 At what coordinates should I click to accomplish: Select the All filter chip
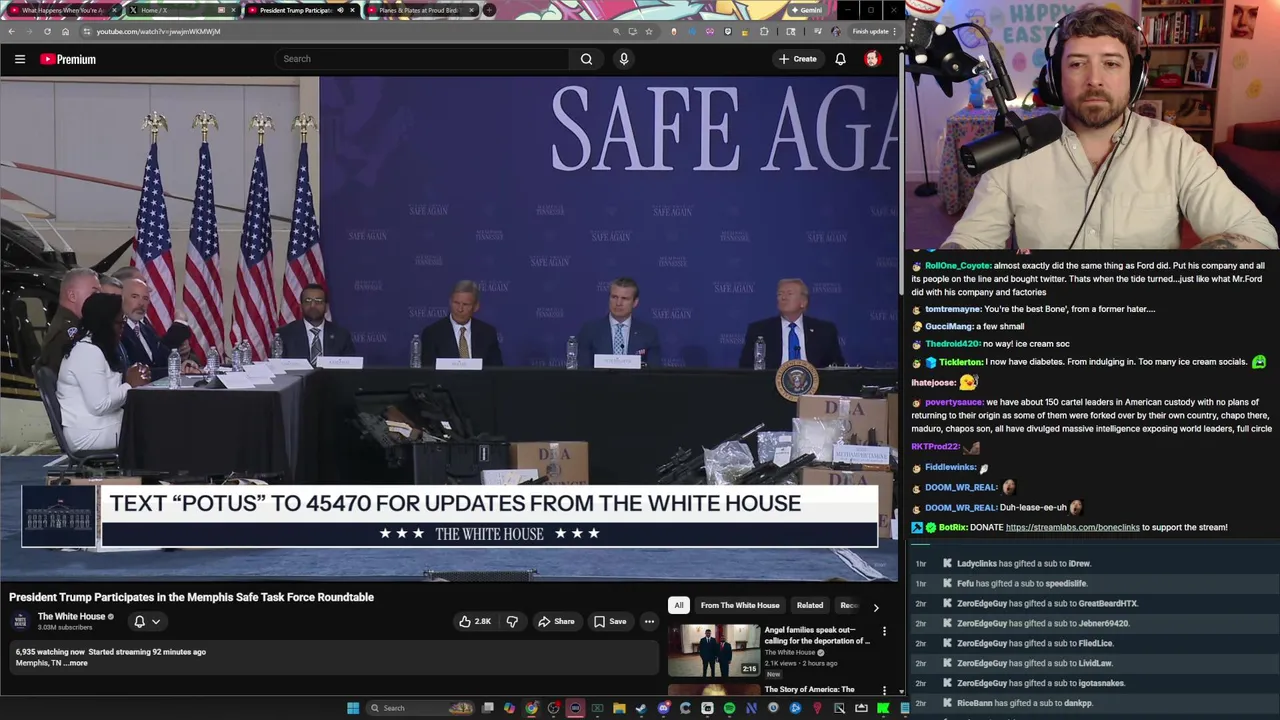coord(679,605)
